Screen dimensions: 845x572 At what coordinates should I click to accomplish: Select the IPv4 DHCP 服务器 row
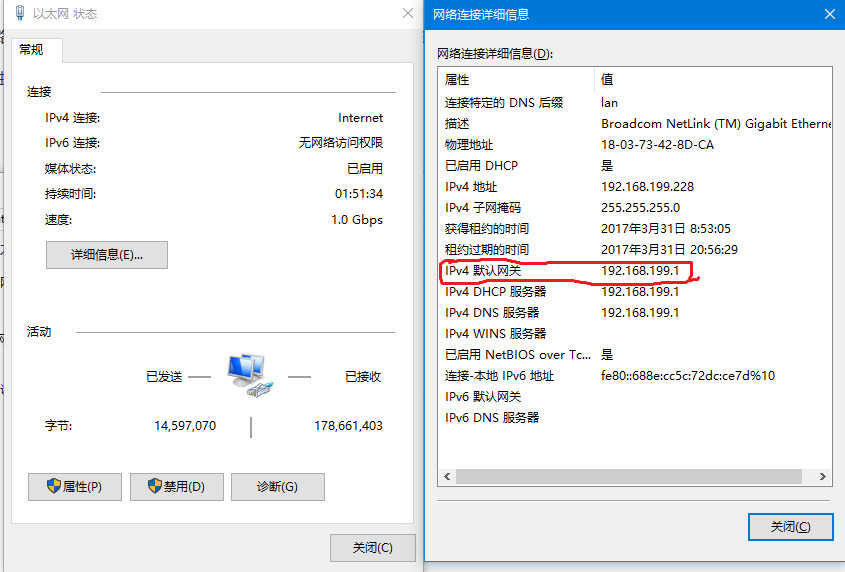[635, 292]
